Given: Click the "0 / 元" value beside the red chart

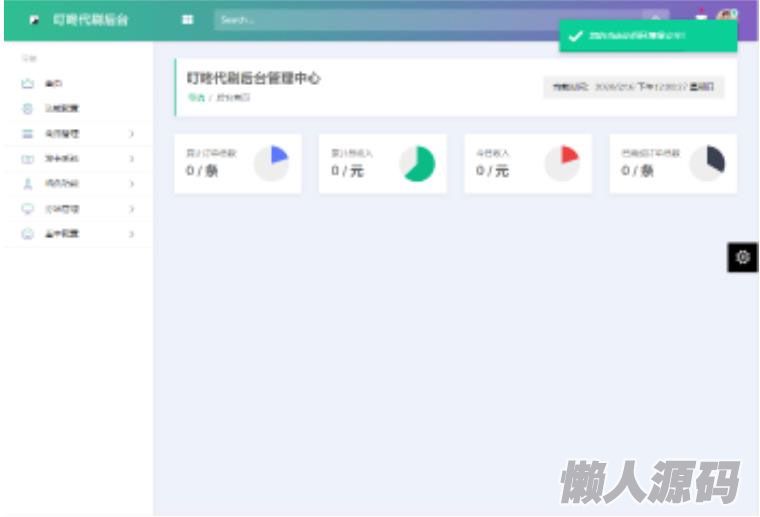Looking at the screenshot, I should [x=492, y=171].
